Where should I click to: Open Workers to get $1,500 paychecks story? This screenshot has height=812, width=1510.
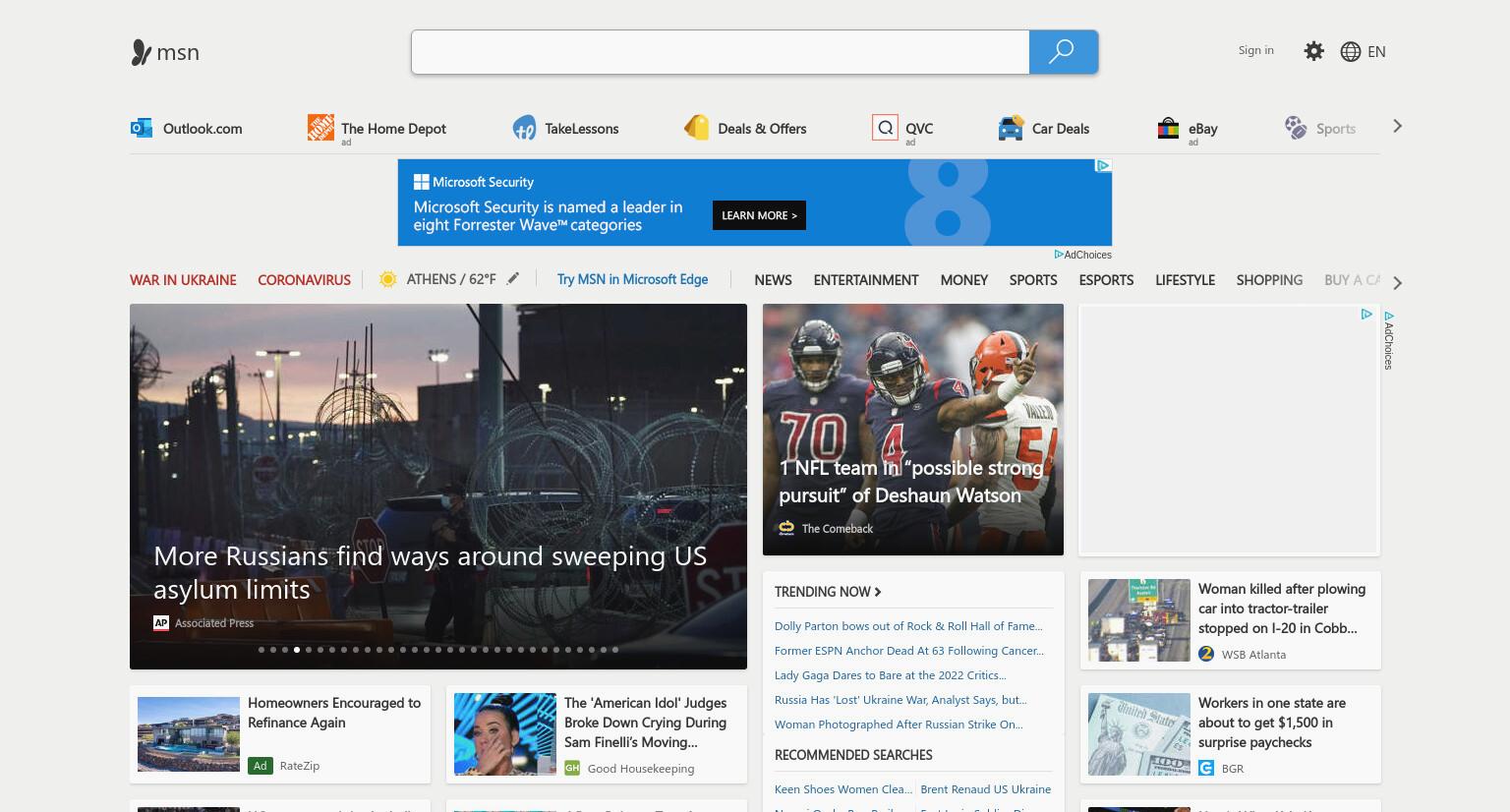coord(1272,723)
